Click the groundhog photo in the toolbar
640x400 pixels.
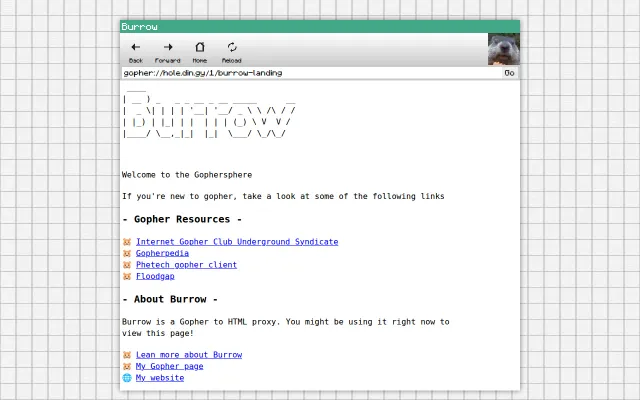[504, 49]
